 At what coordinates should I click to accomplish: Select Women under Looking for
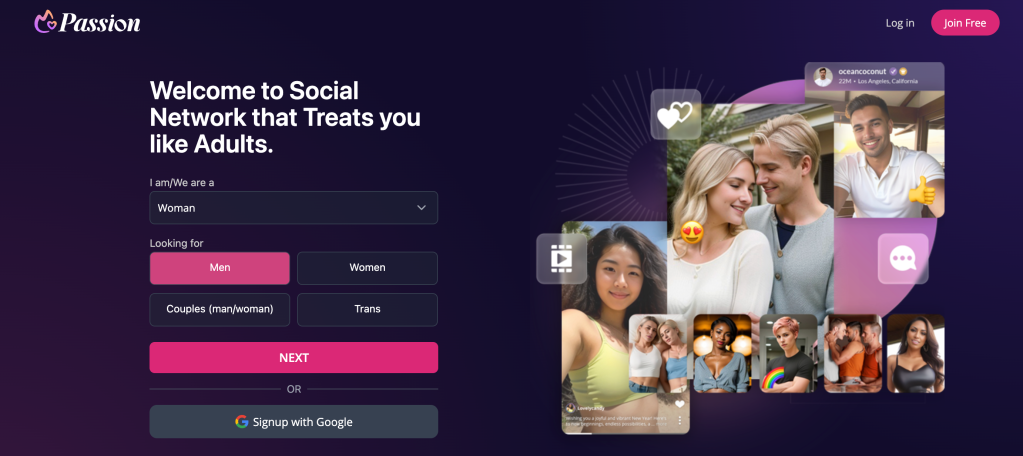click(x=367, y=268)
